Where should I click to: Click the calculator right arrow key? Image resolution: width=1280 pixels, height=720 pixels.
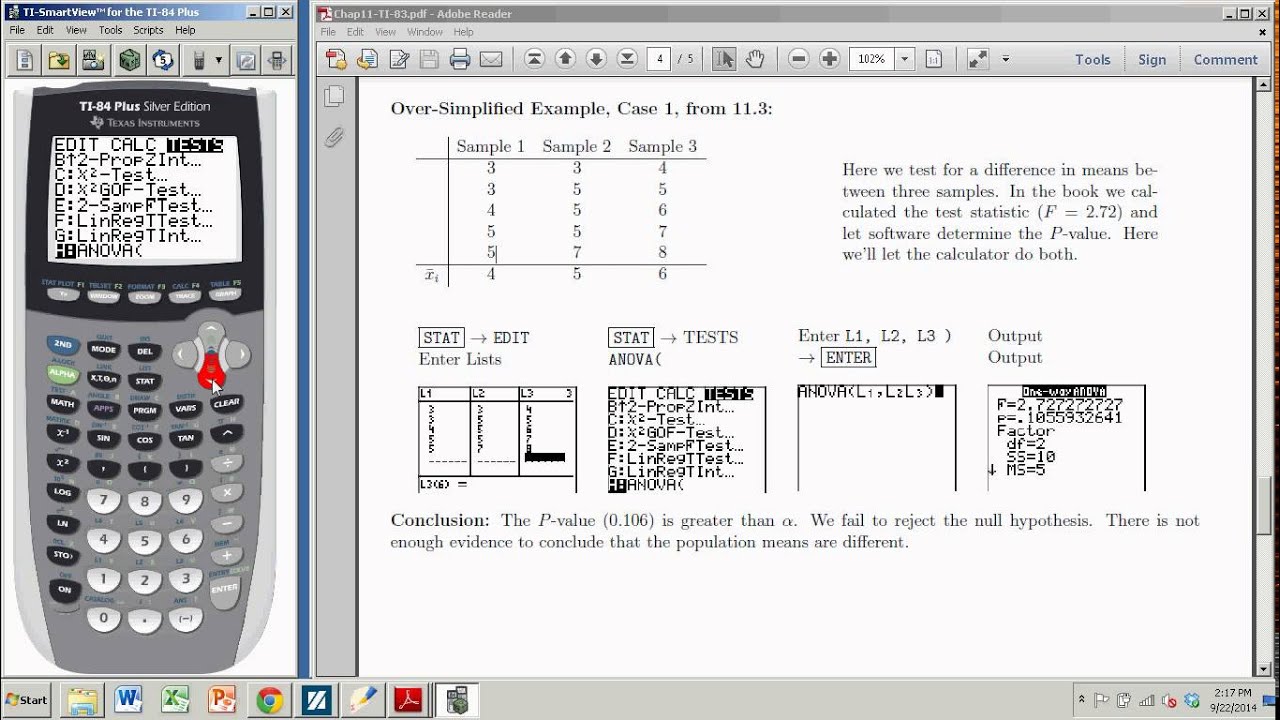pyautogui.click(x=238, y=354)
